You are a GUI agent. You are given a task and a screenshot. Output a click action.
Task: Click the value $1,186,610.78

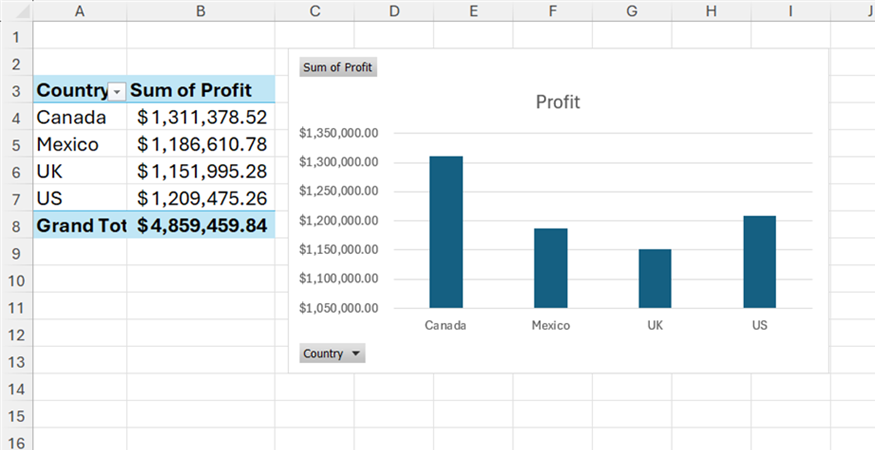(201, 144)
